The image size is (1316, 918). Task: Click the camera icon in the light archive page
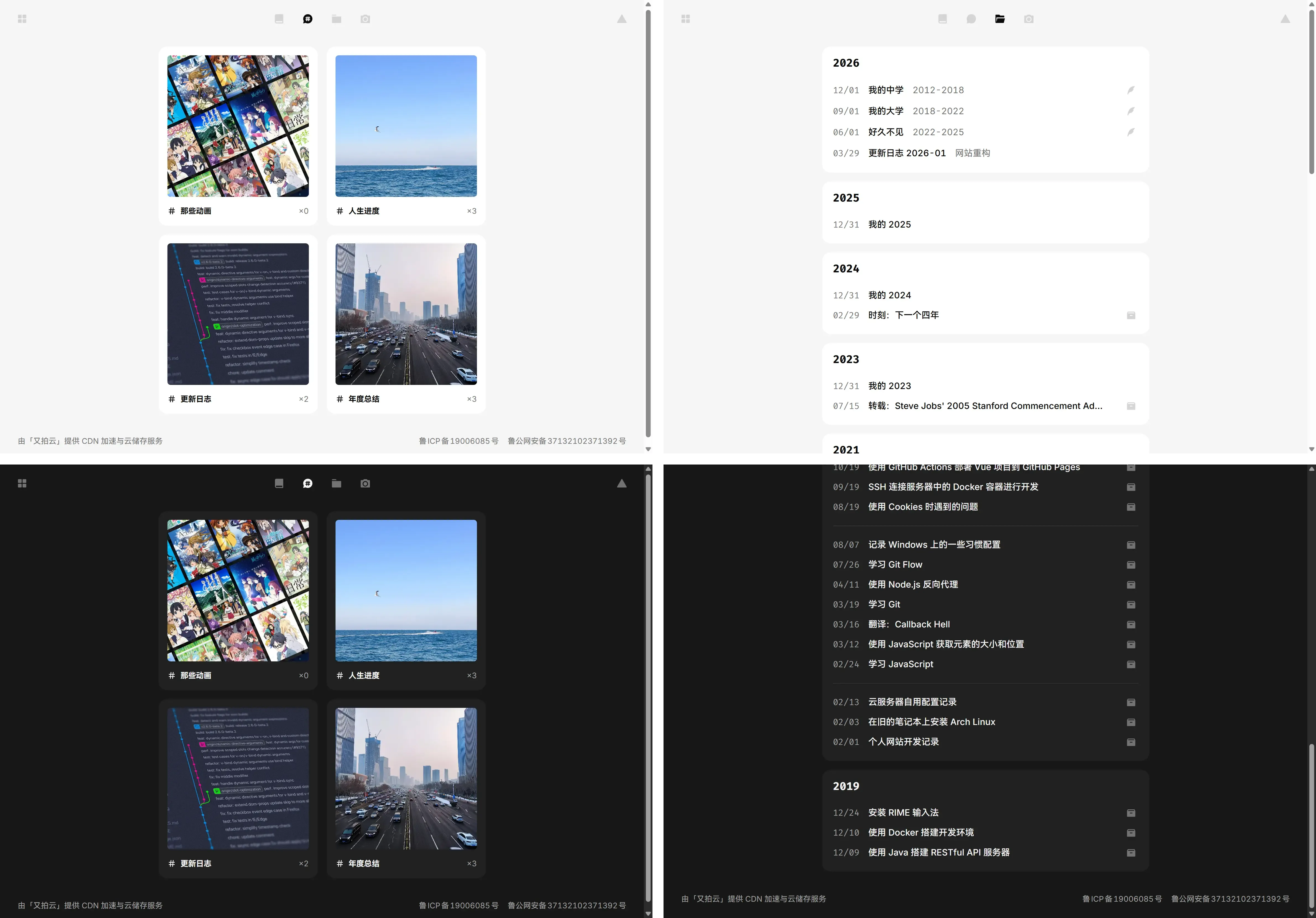click(x=1028, y=19)
